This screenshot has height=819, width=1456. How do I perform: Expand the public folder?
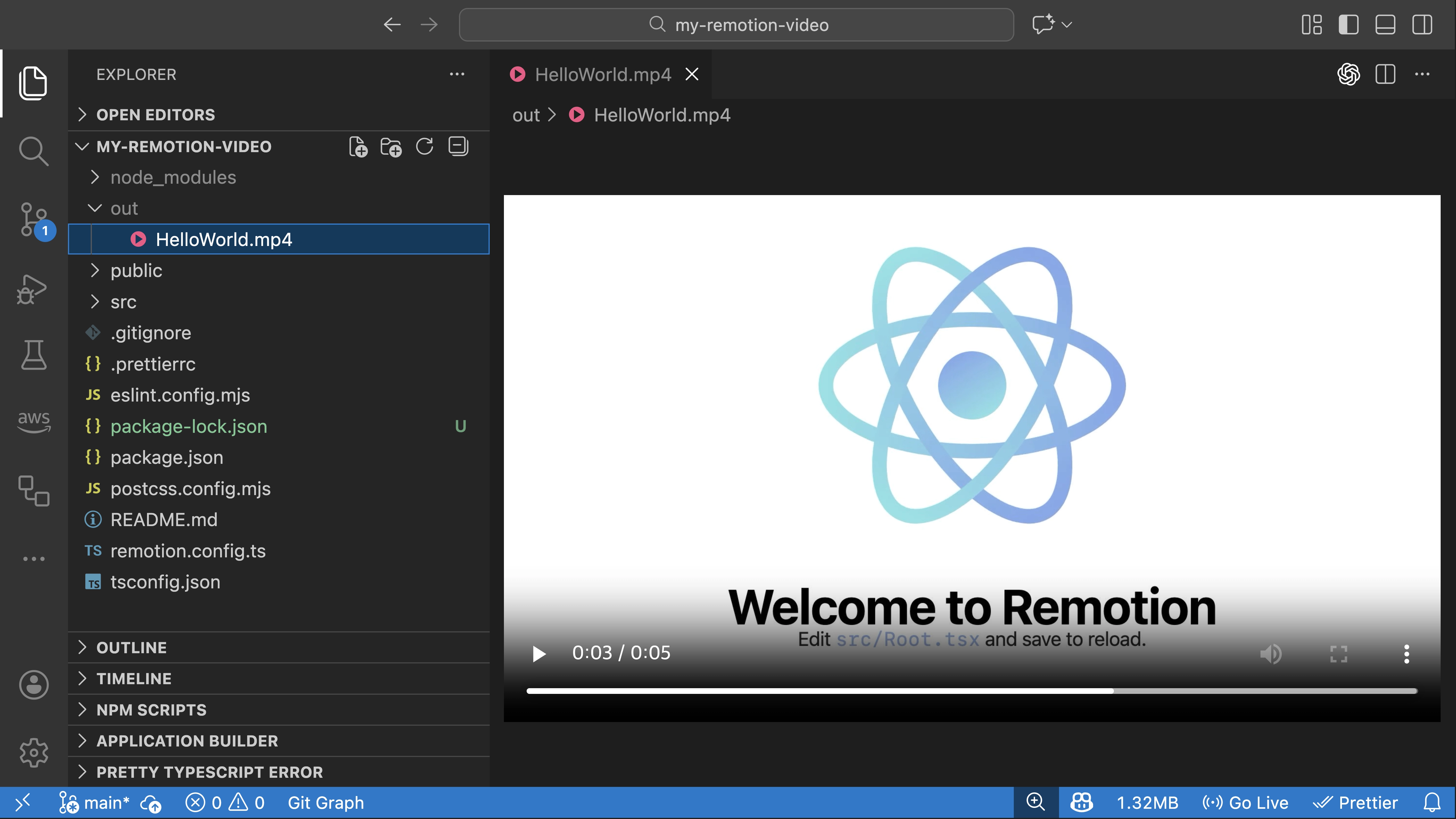point(279,271)
